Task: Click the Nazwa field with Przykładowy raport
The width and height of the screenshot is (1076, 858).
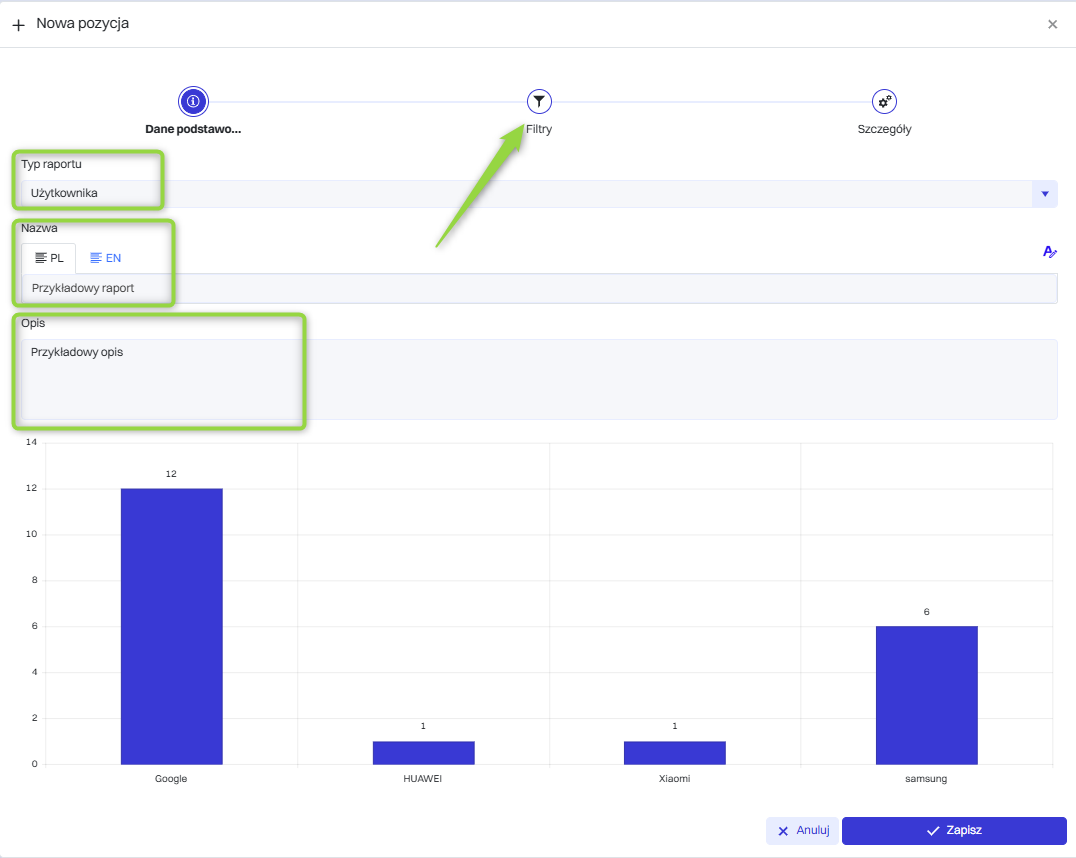Action: pyautogui.click(x=538, y=288)
